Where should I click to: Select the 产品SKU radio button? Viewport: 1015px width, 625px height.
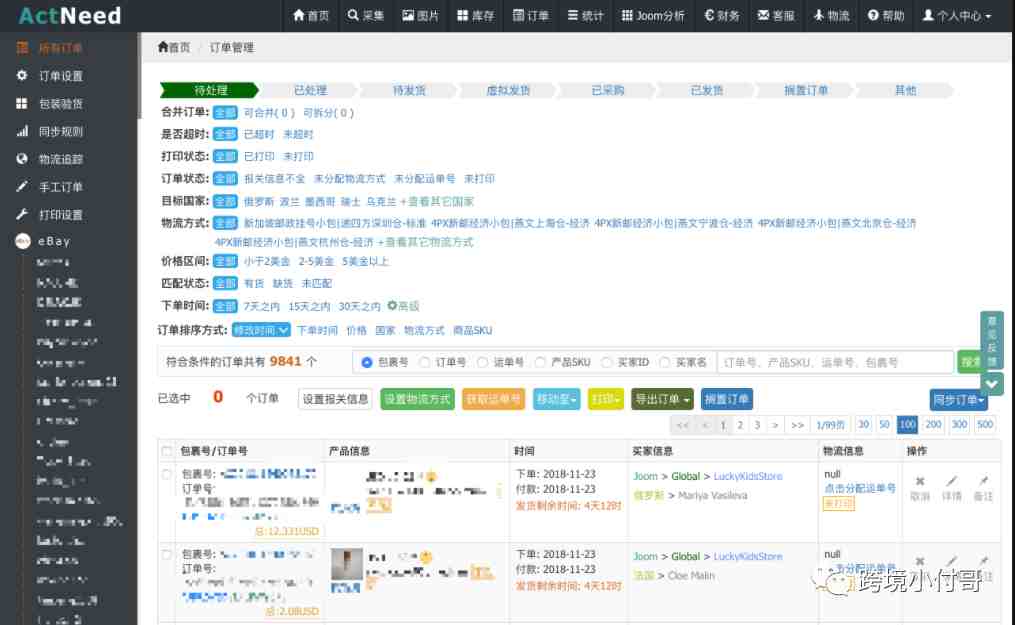pos(540,362)
